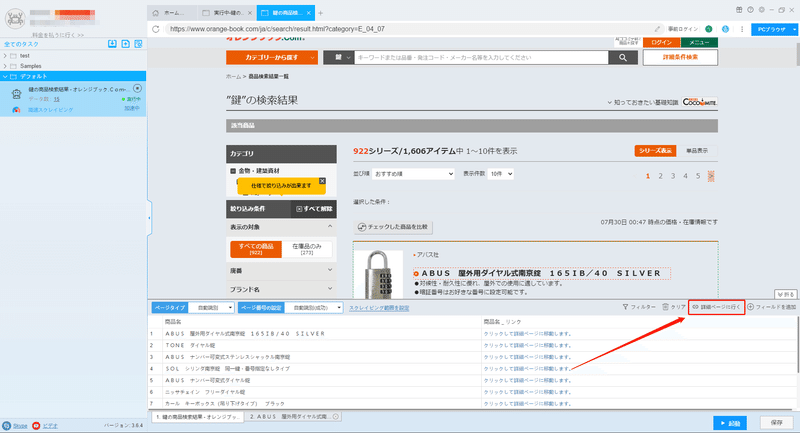Click the 保存 save button
The width and height of the screenshot is (800, 433).
click(777, 423)
